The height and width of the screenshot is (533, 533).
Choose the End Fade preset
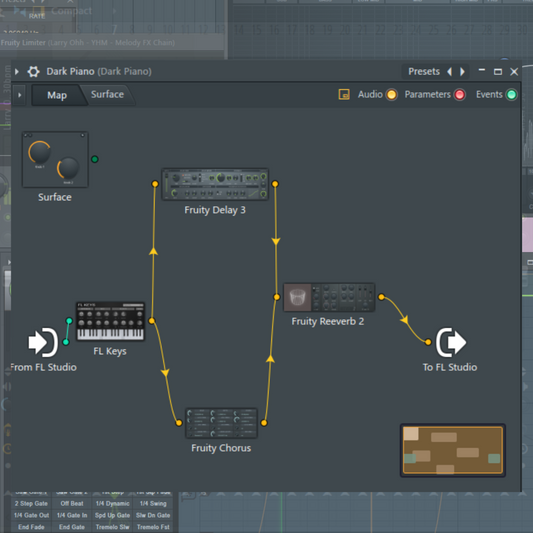coord(31,527)
